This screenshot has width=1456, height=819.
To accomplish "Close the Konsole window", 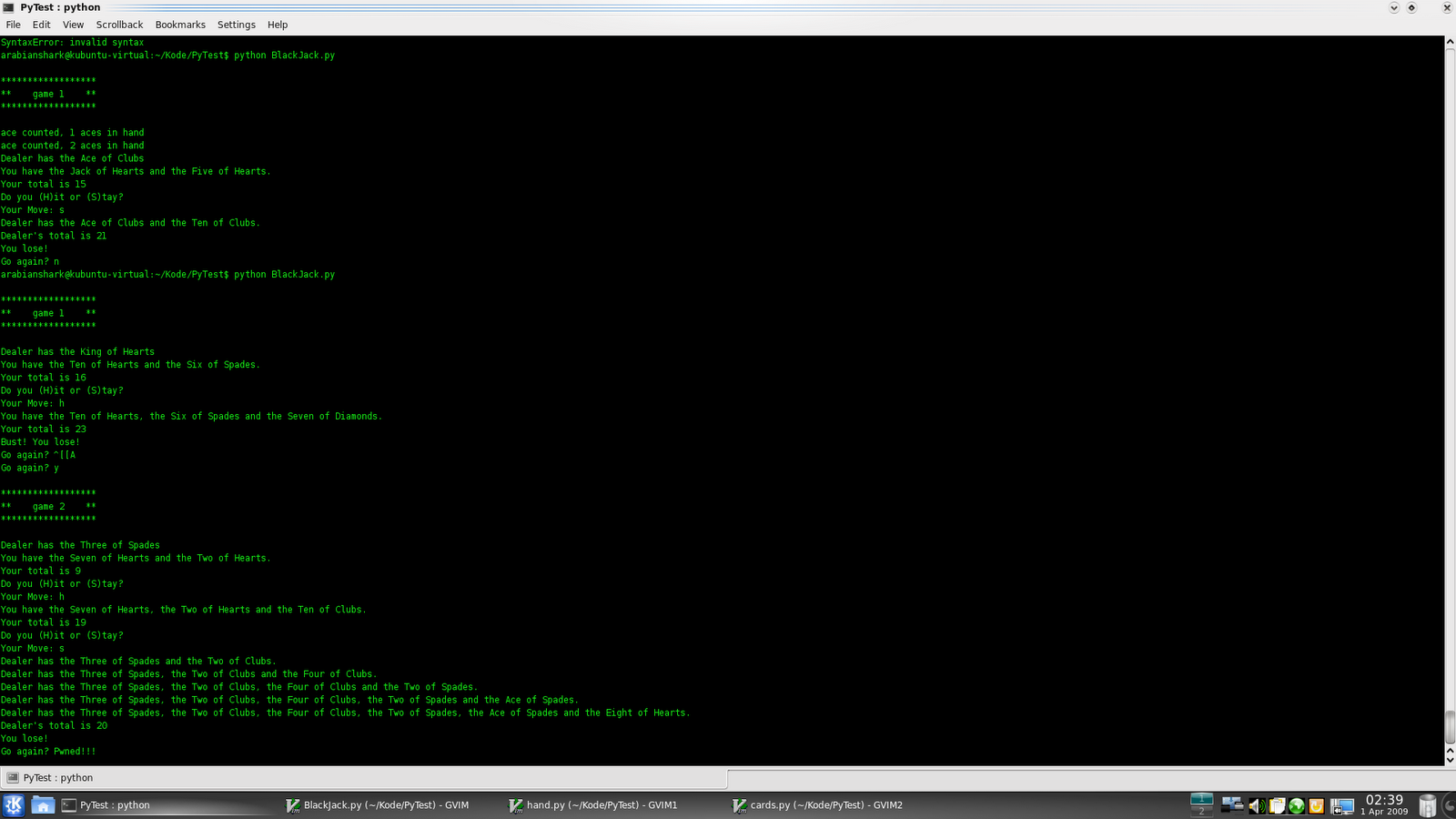I will point(1446,7).
